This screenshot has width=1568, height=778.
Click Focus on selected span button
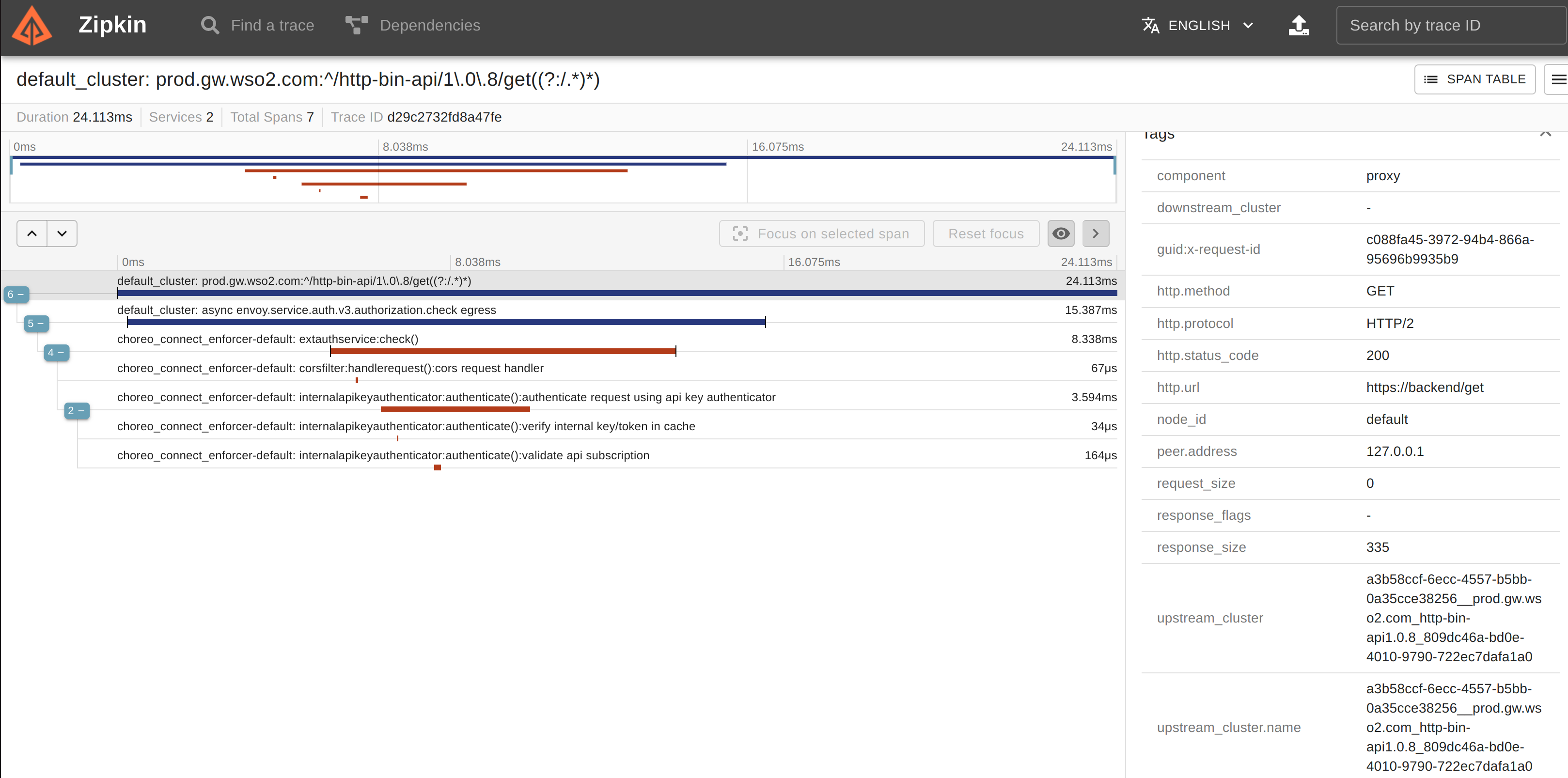821,233
